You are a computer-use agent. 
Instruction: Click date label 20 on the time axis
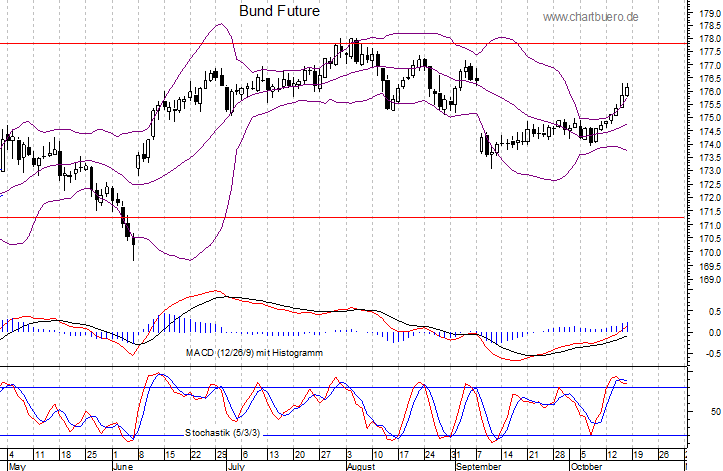coord(300,455)
